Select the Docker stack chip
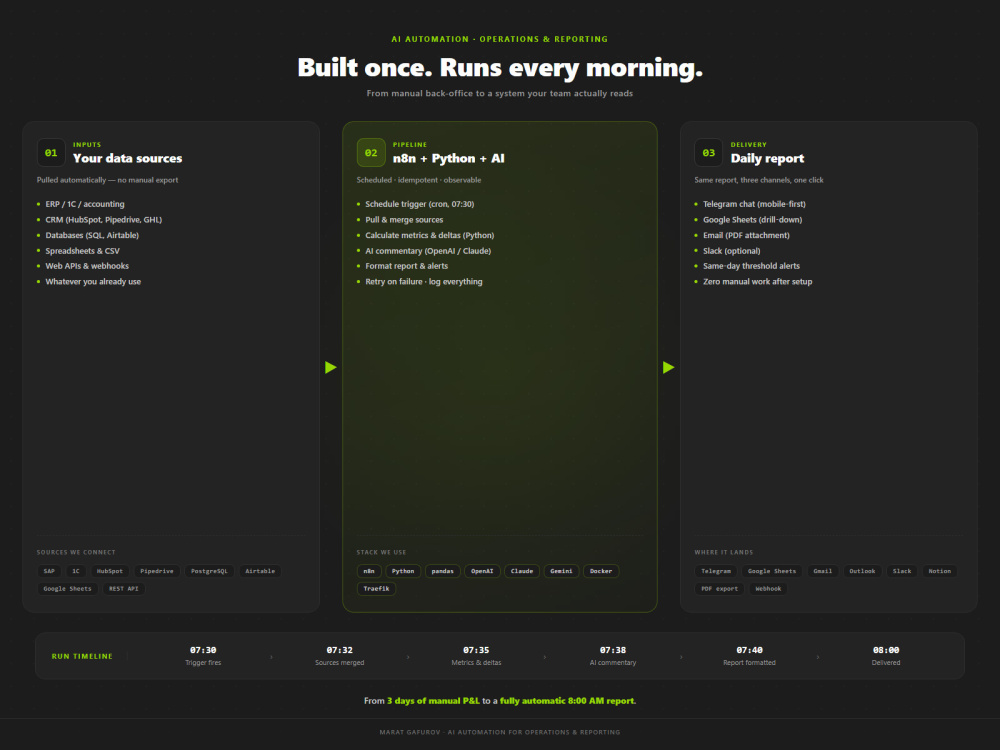 point(601,571)
